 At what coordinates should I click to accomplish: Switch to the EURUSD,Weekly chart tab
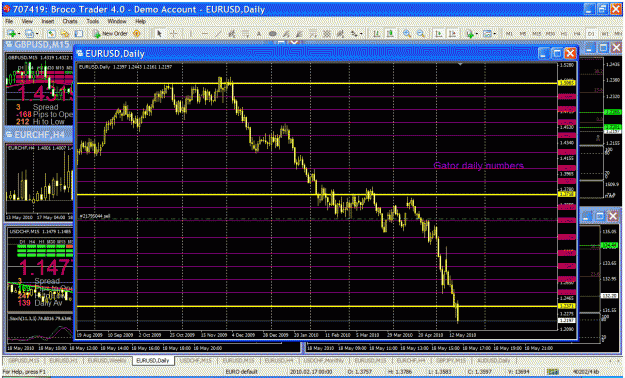pos(107,360)
